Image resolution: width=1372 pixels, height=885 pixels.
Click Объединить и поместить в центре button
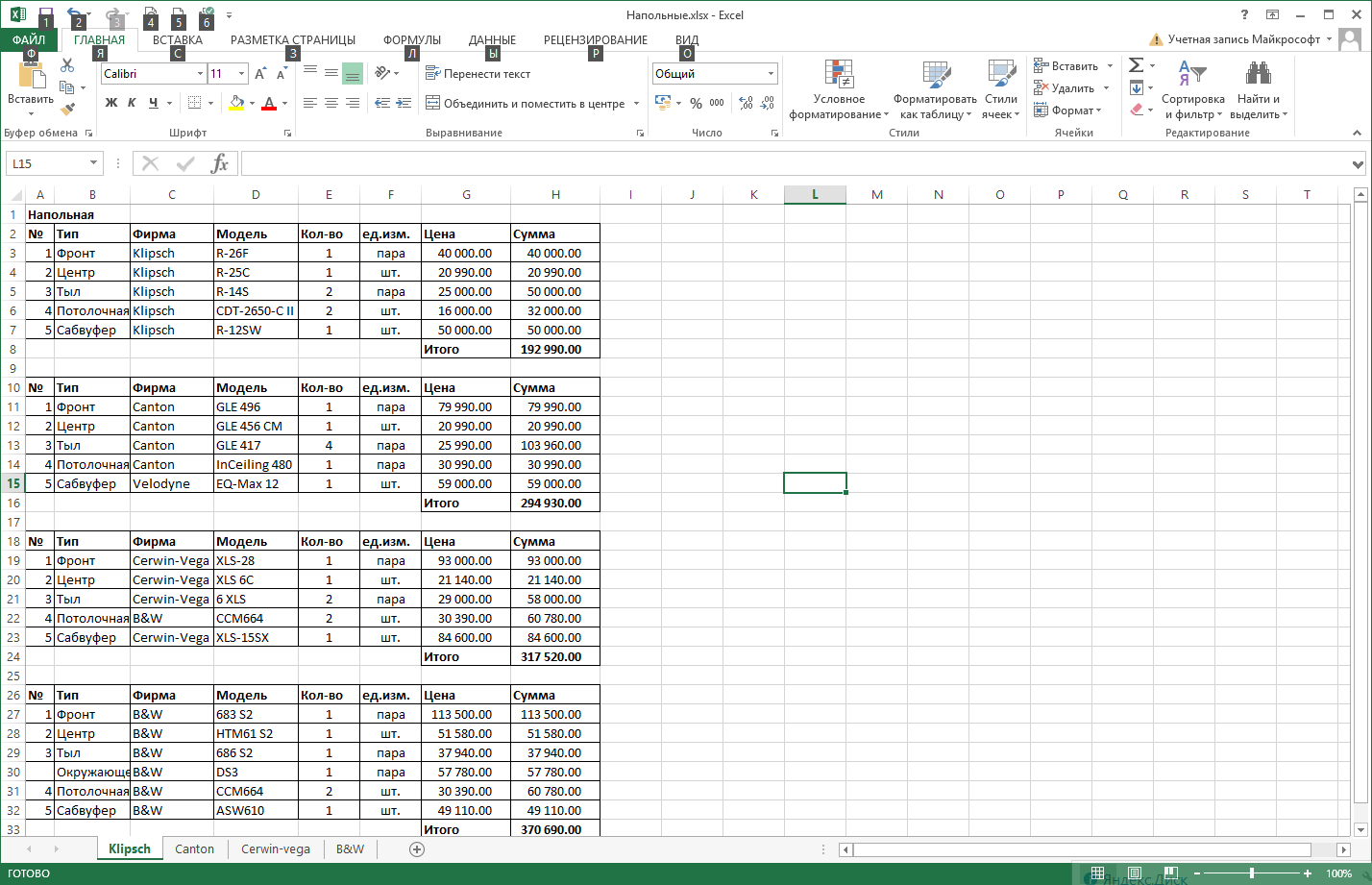pos(527,103)
